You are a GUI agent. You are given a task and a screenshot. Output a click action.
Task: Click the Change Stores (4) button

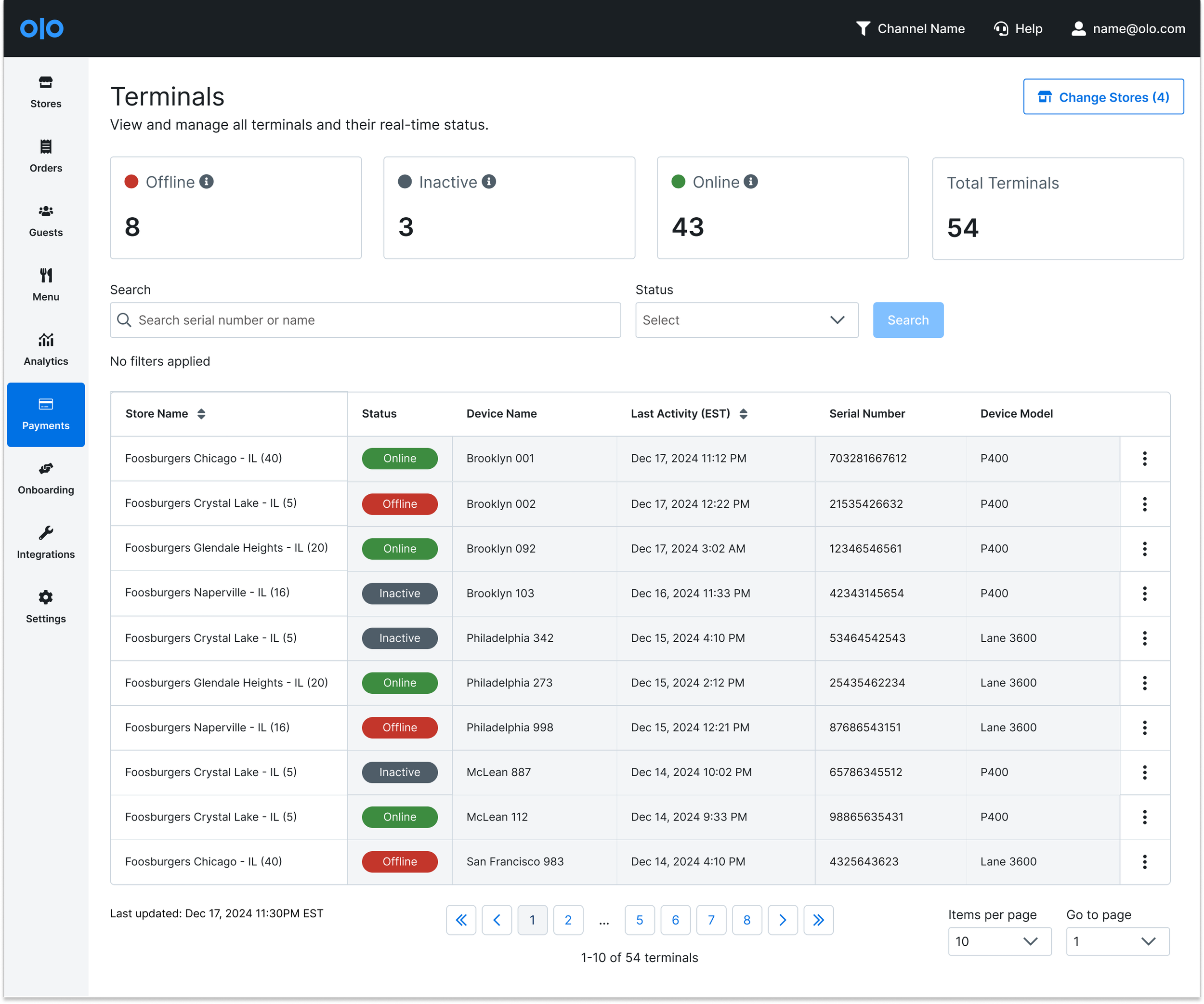tap(1103, 97)
